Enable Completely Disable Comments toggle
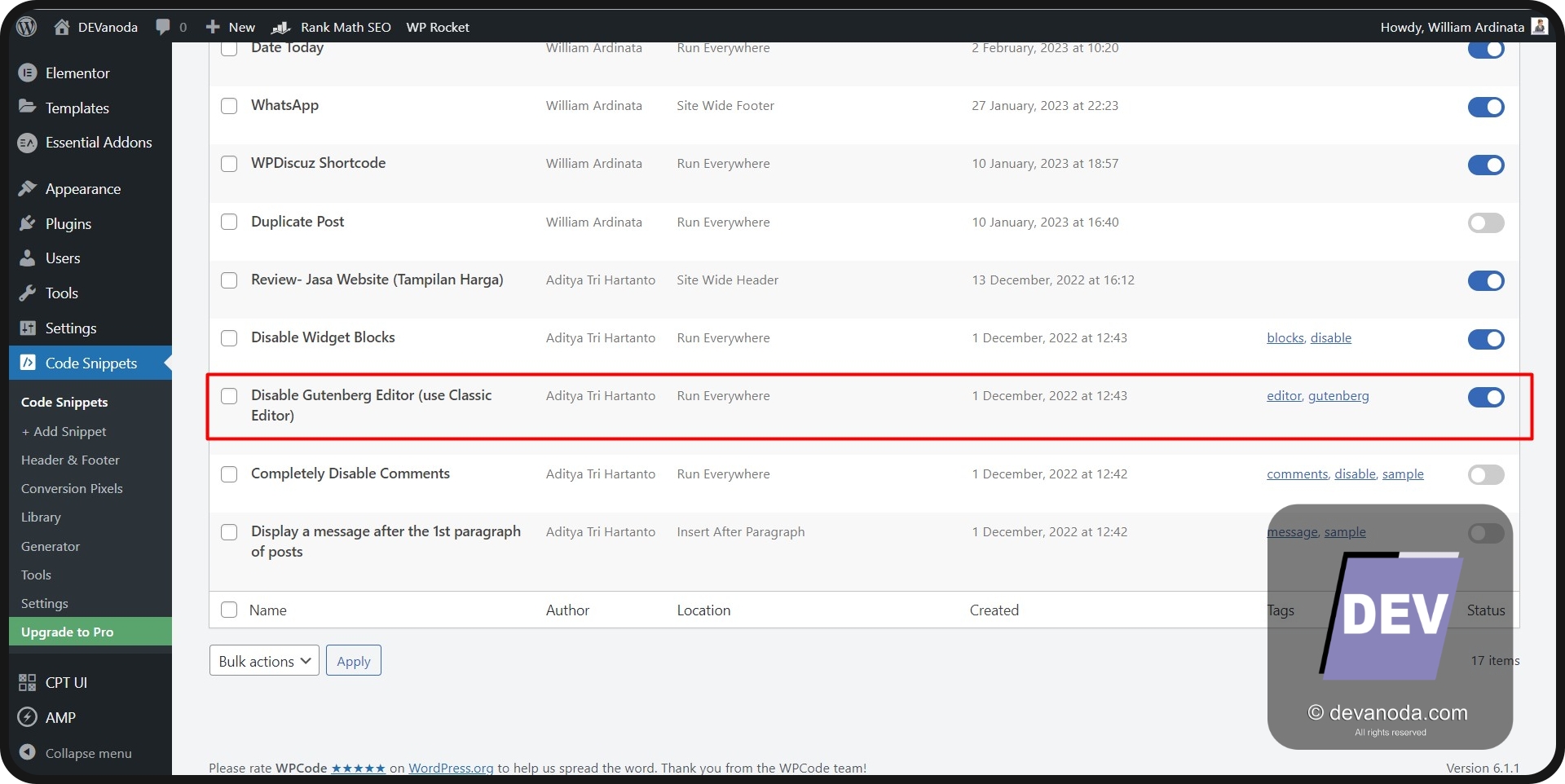 point(1486,474)
